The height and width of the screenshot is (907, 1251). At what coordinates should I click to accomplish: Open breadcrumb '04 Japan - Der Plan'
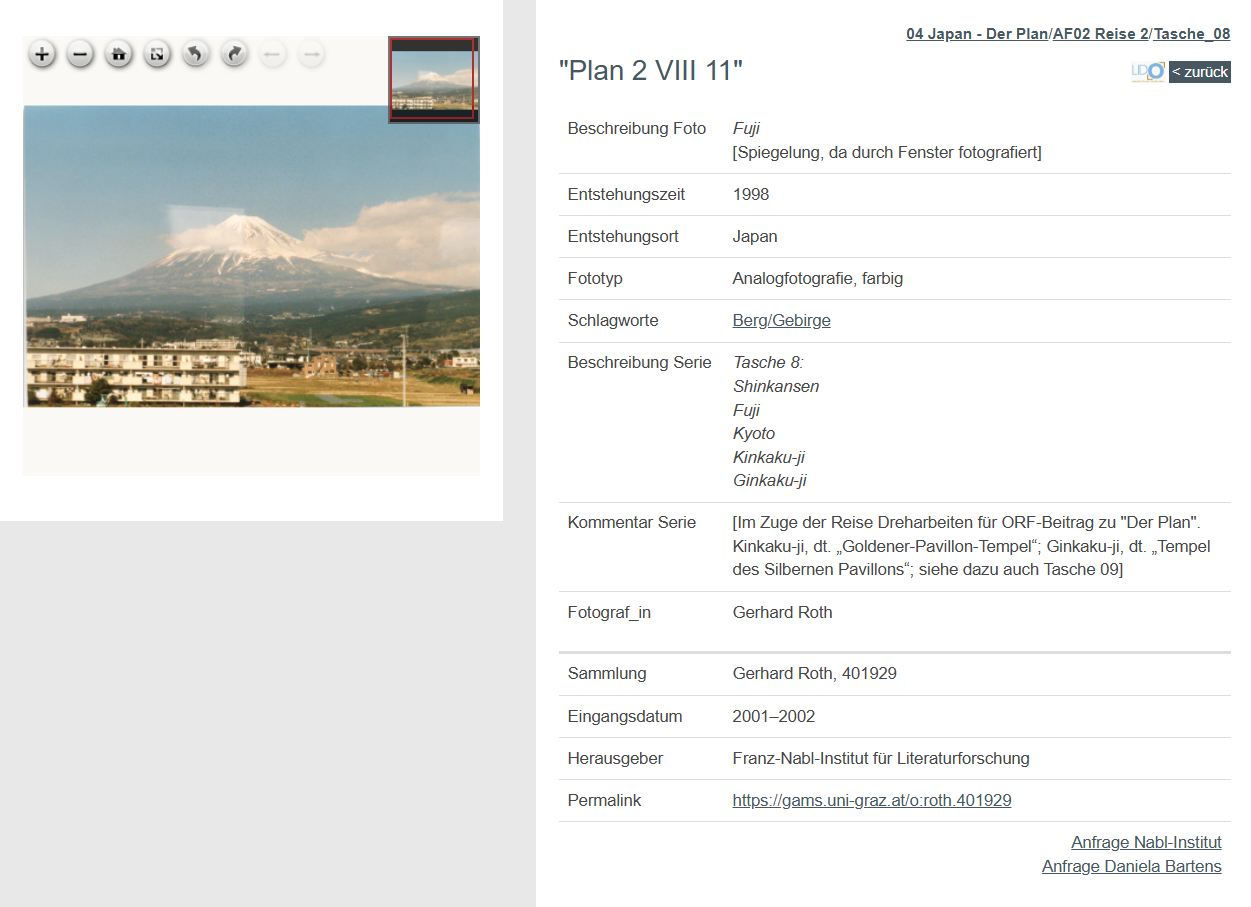pos(977,34)
